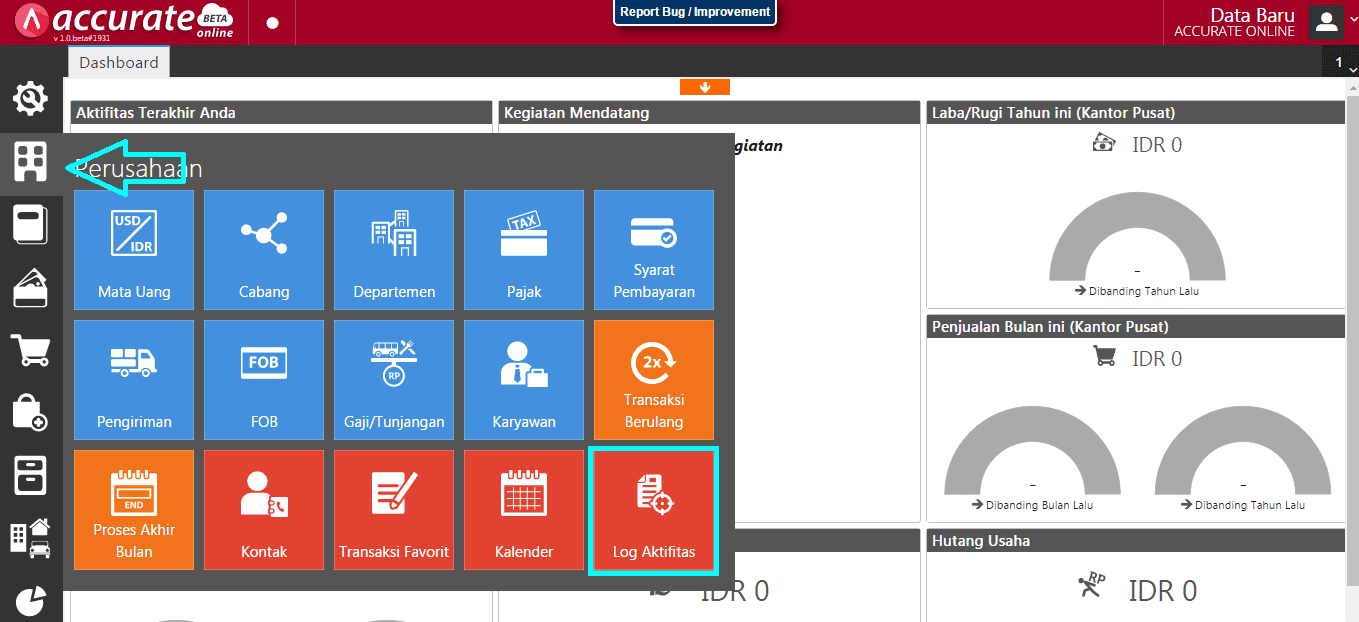Viewport: 1359px width, 622px height.
Task: Open the FOB settings tile
Action: click(x=263, y=380)
